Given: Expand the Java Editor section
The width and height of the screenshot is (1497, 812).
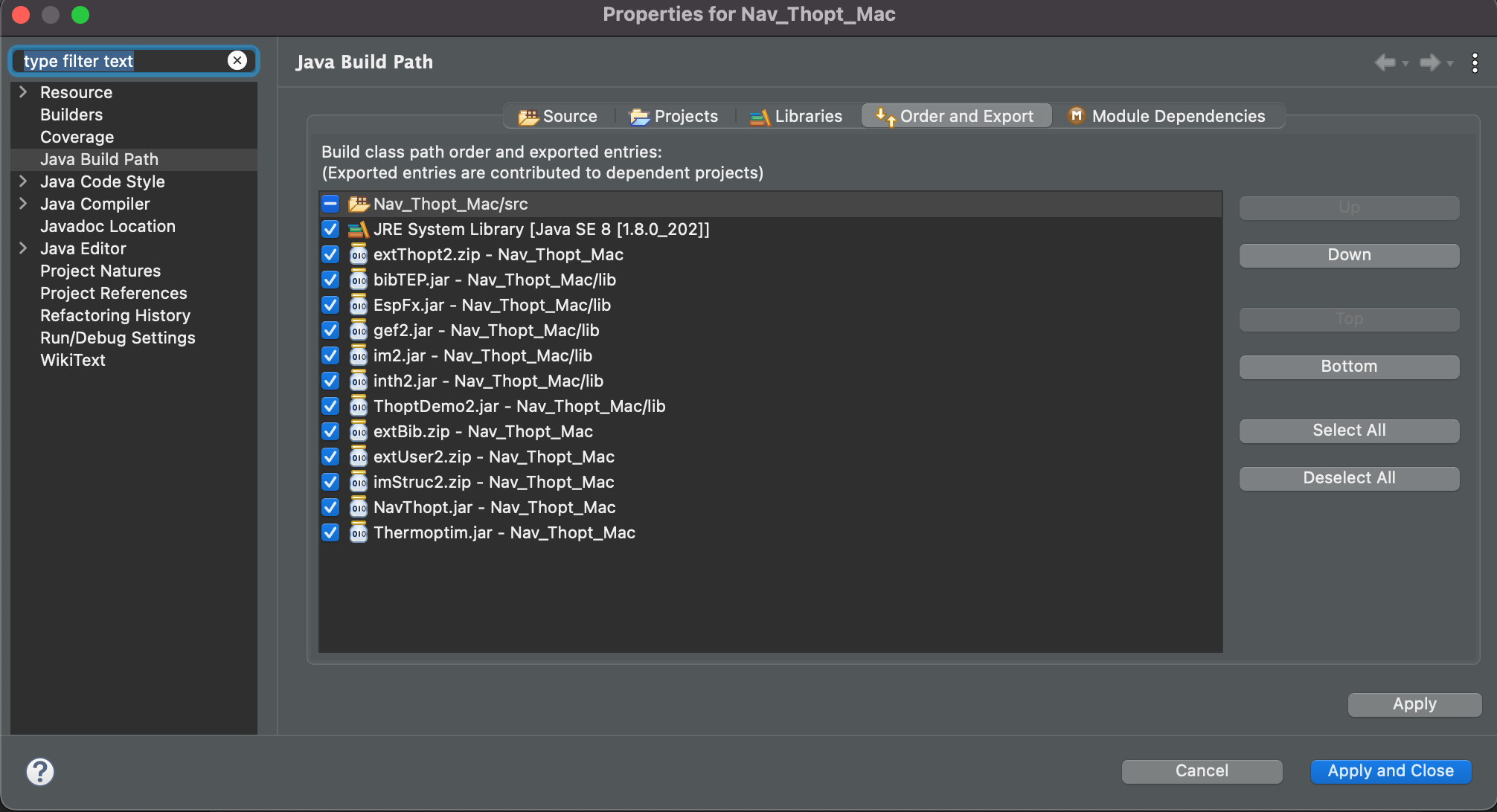Looking at the screenshot, I should point(24,247).
